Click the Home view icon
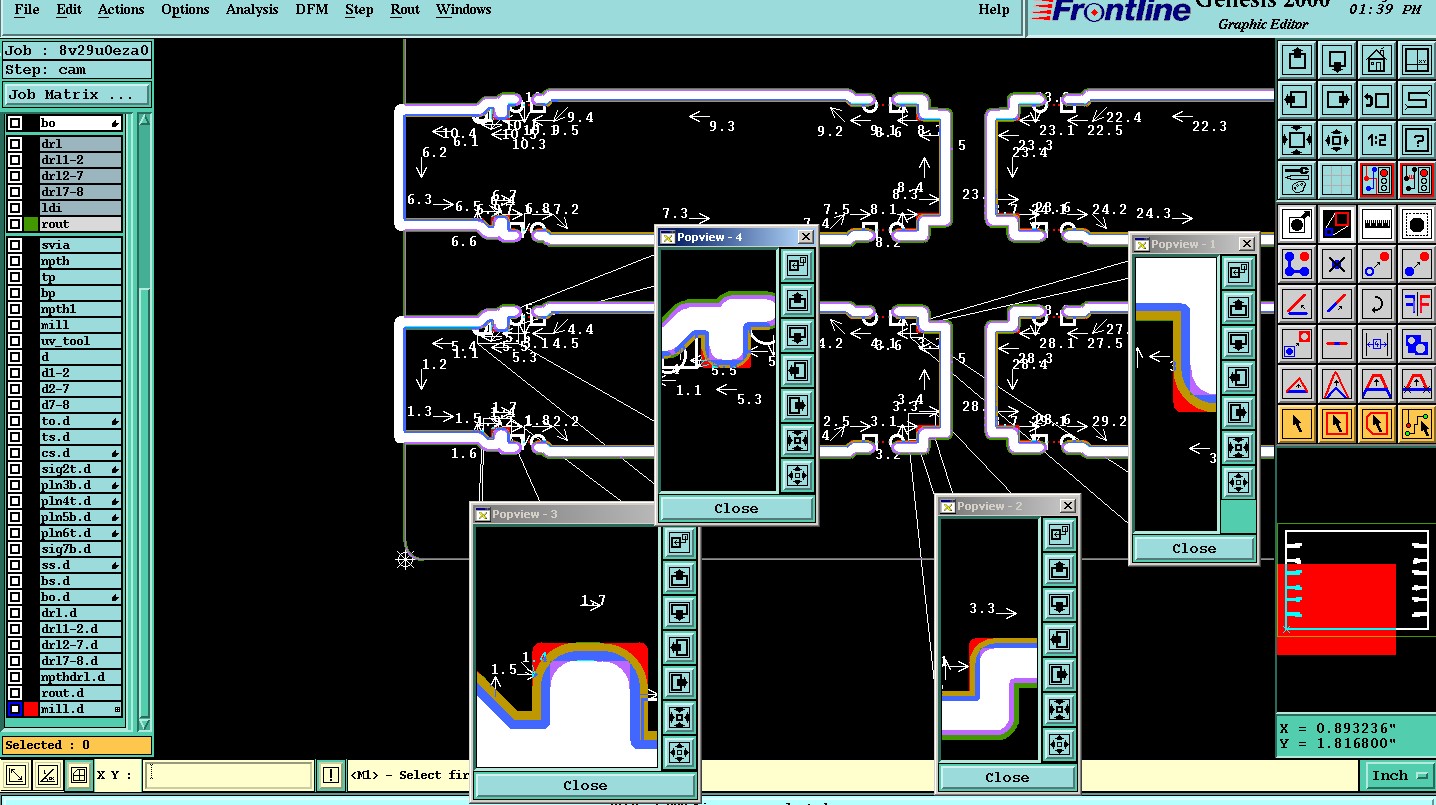This screenshot has width=1436, height=805. [x=1377, y=59]
